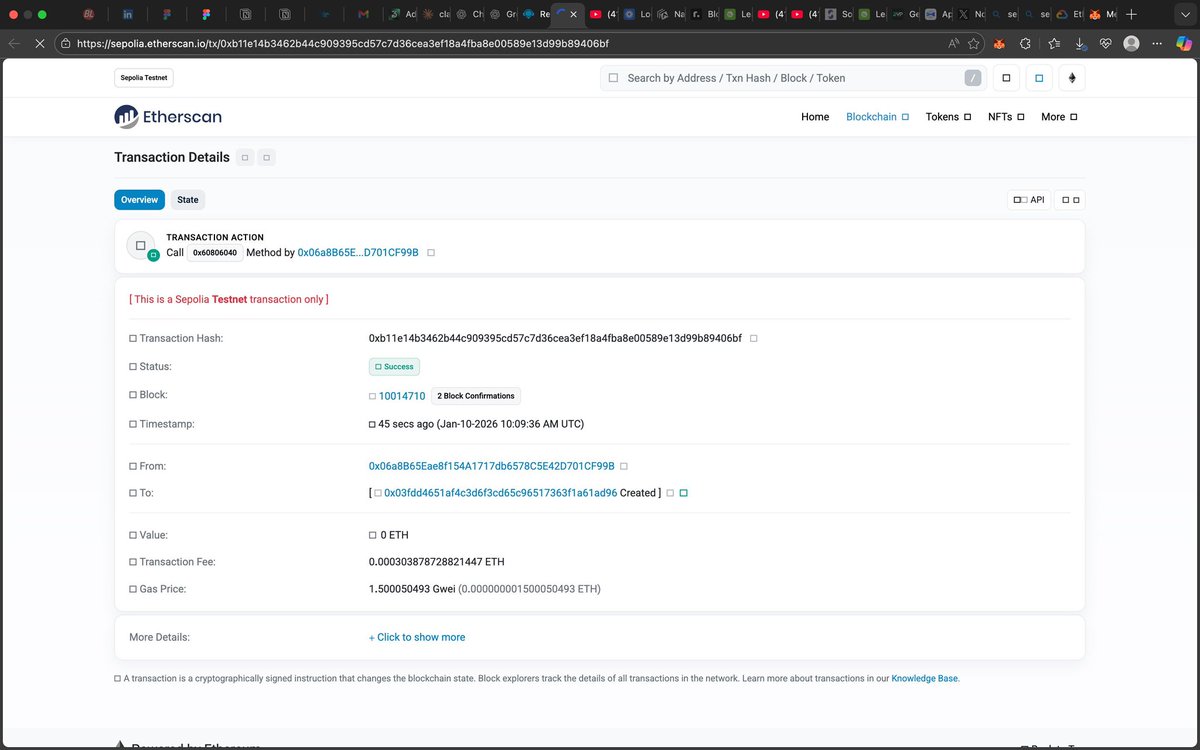Expand Click to show more details
Screen dimensions: 1200x750
pyautogui.click(x=417, y=637)
